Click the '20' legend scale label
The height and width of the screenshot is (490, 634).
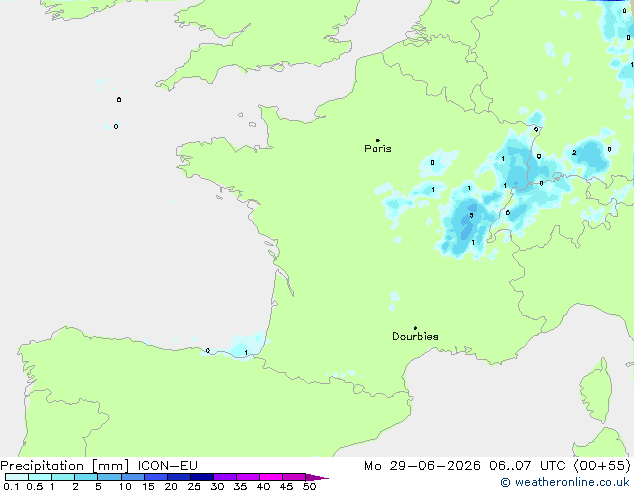171,486
